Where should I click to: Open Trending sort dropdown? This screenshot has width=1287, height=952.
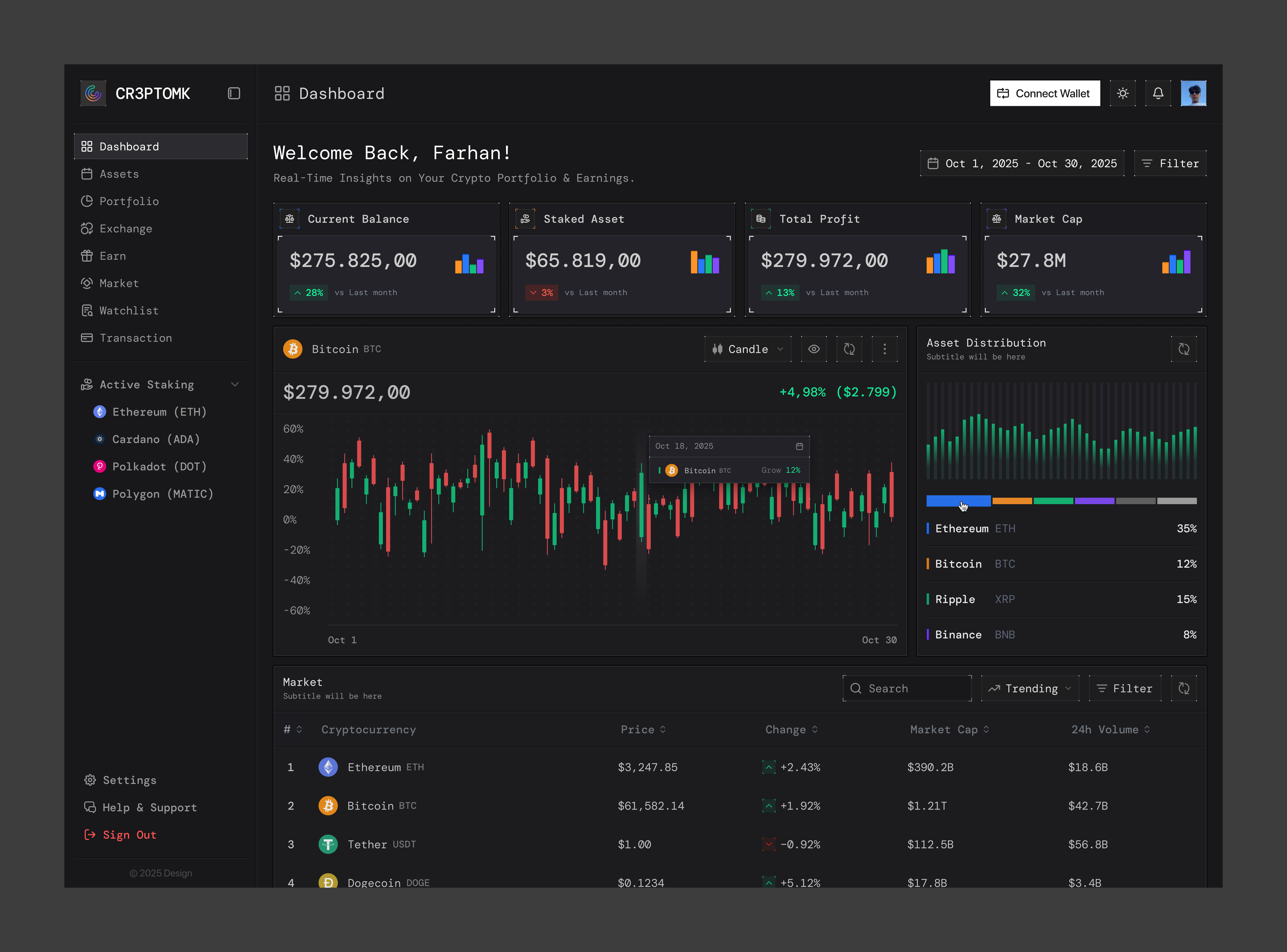(x=1030, y=689)
